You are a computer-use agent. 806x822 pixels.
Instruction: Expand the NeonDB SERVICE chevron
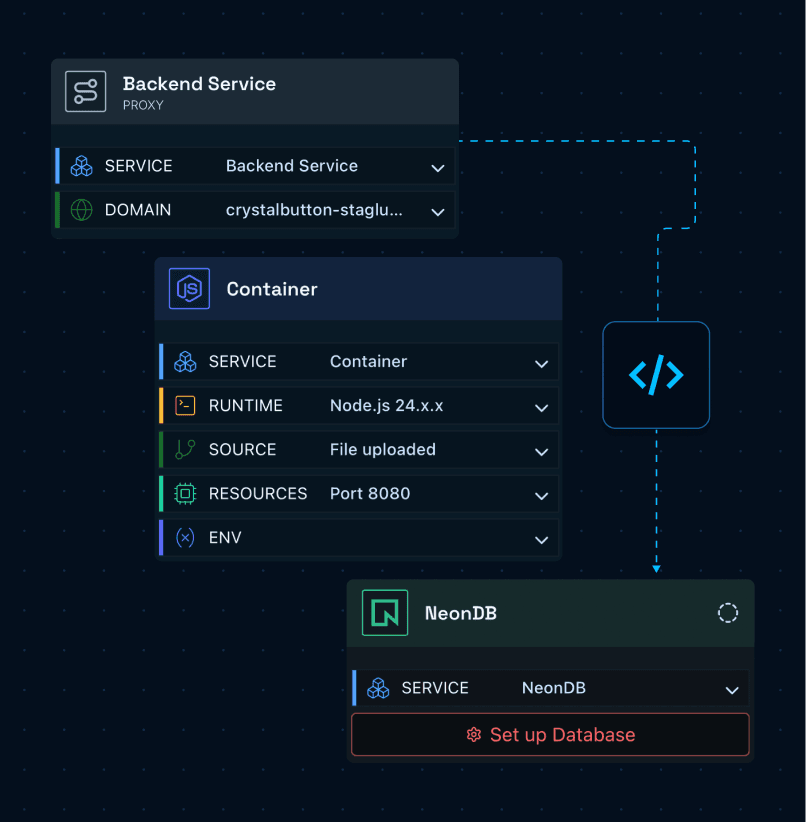click(732, 690)
